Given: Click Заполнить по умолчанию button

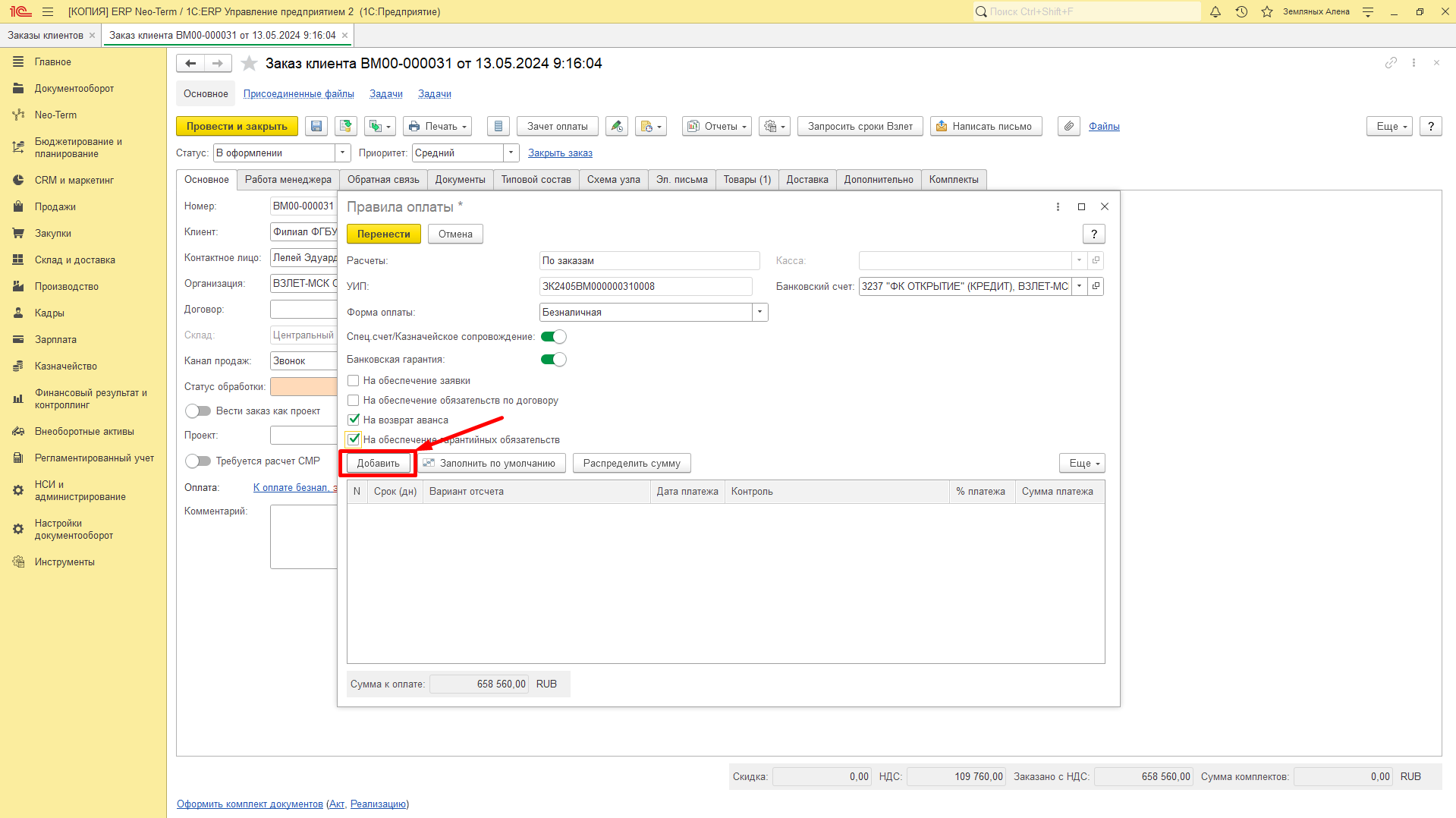Looking at the screenshot, I should point(490,463).
